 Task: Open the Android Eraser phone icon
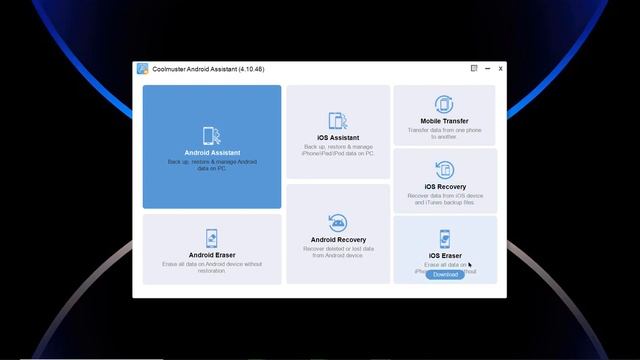point(211,238)
